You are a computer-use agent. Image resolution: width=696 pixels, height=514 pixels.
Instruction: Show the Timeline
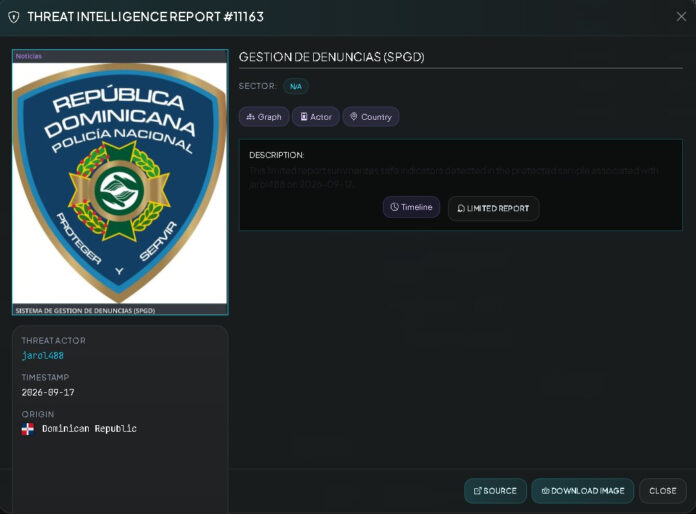(x=411, y=207)
